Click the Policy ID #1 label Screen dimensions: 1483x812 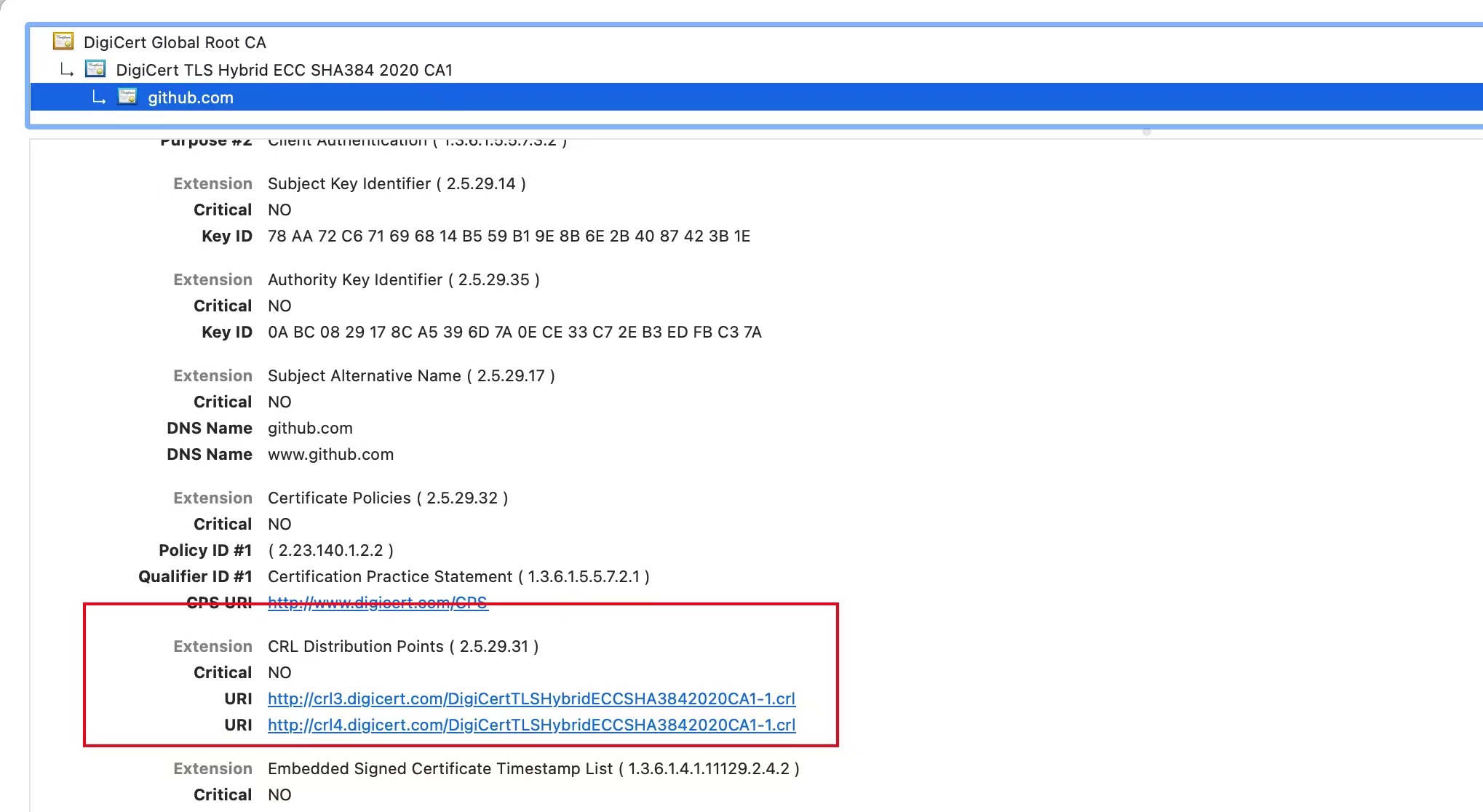click(x=205, y=550)
